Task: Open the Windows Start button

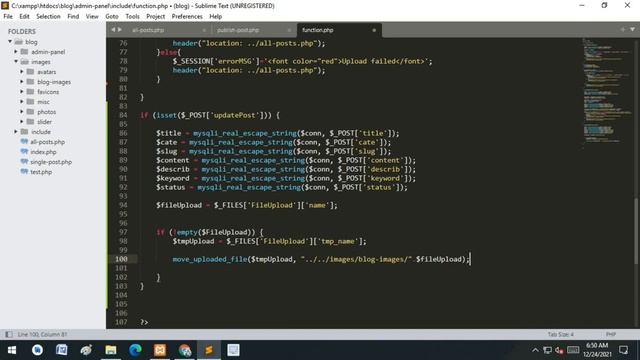Action: [x=12, y=350]
